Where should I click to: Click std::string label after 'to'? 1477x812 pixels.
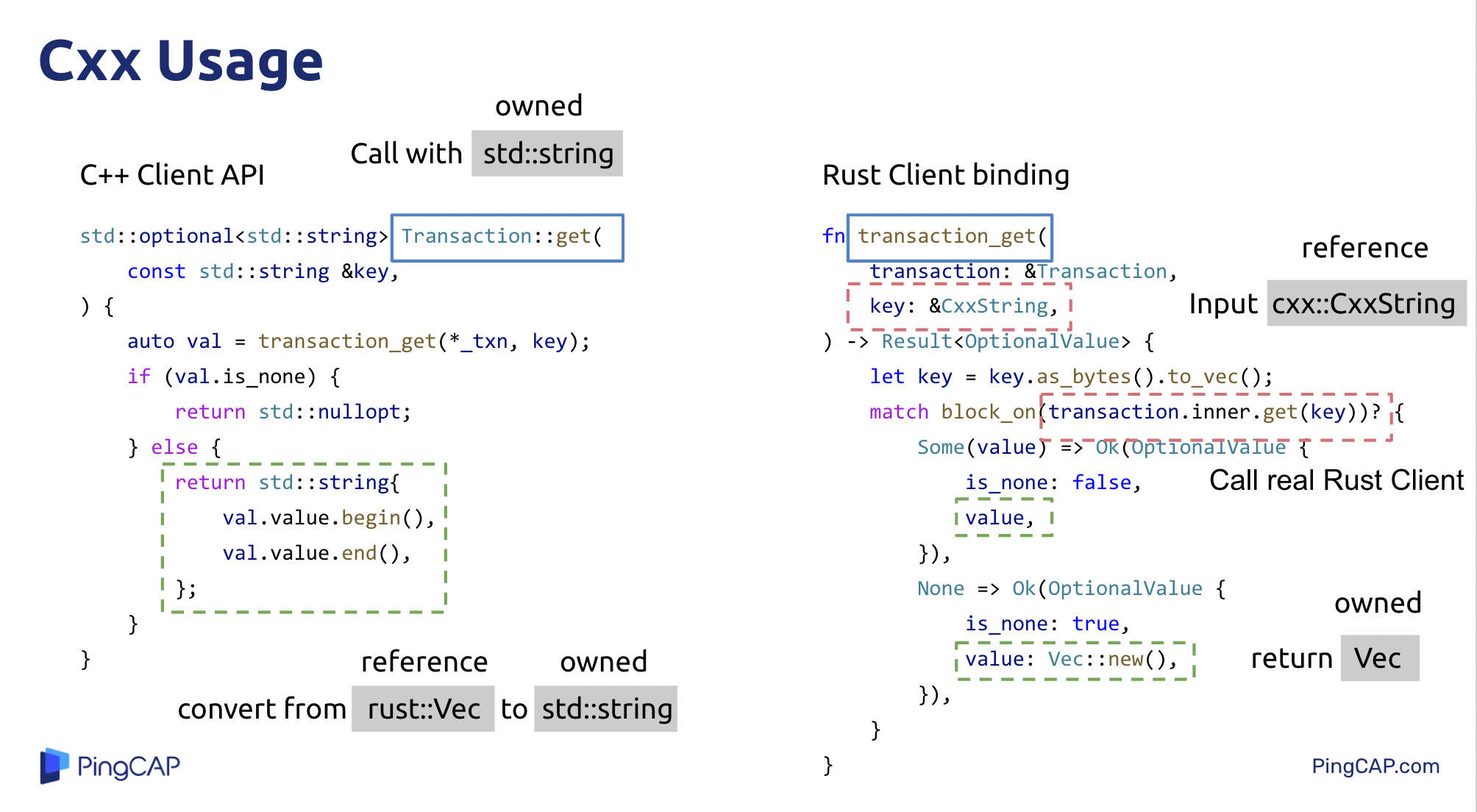tap(606, 709)
